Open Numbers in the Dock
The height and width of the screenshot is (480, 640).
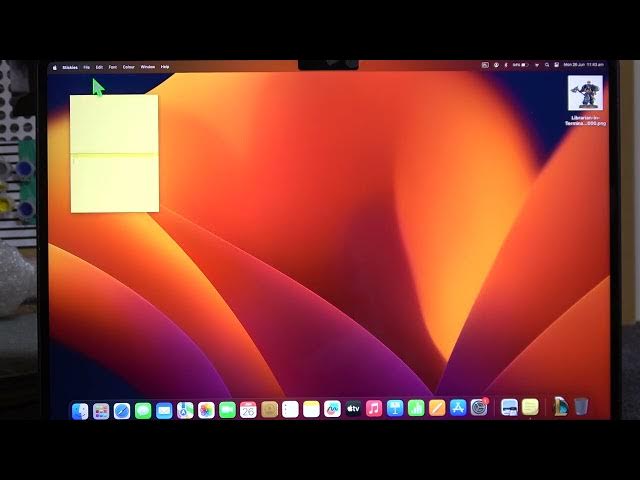[416, 408]
